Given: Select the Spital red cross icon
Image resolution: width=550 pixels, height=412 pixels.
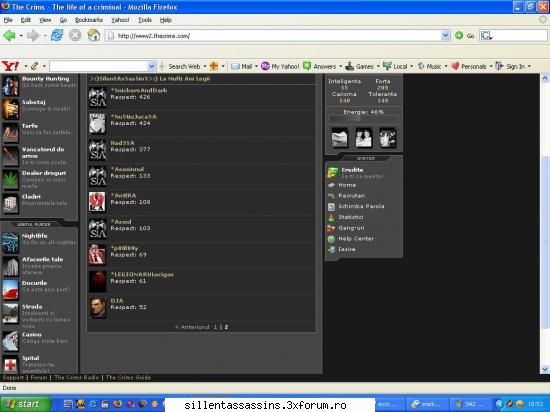Looking at the screenshot, I should 10,365.
